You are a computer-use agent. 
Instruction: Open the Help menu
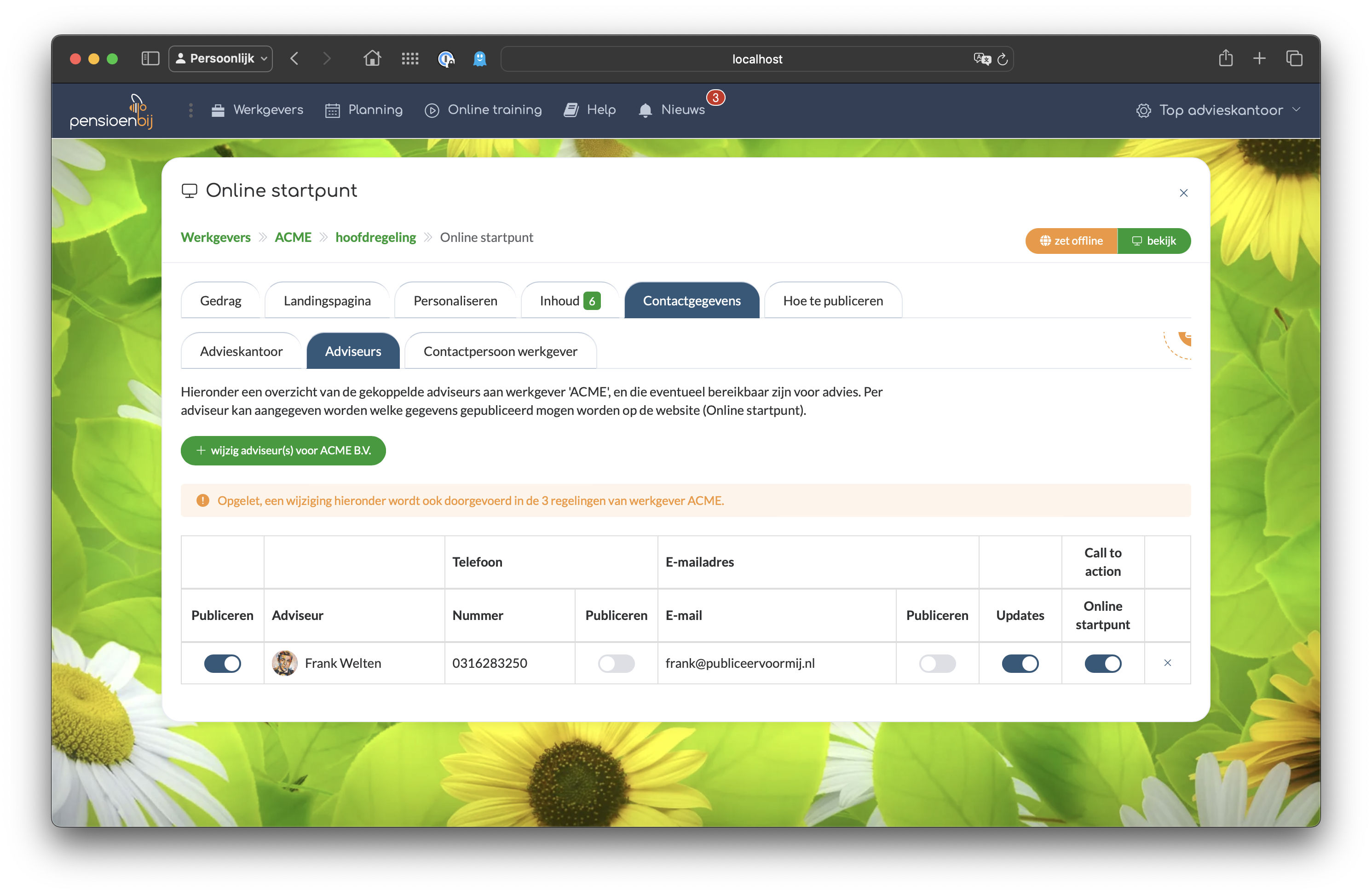[x=590, y=110]
